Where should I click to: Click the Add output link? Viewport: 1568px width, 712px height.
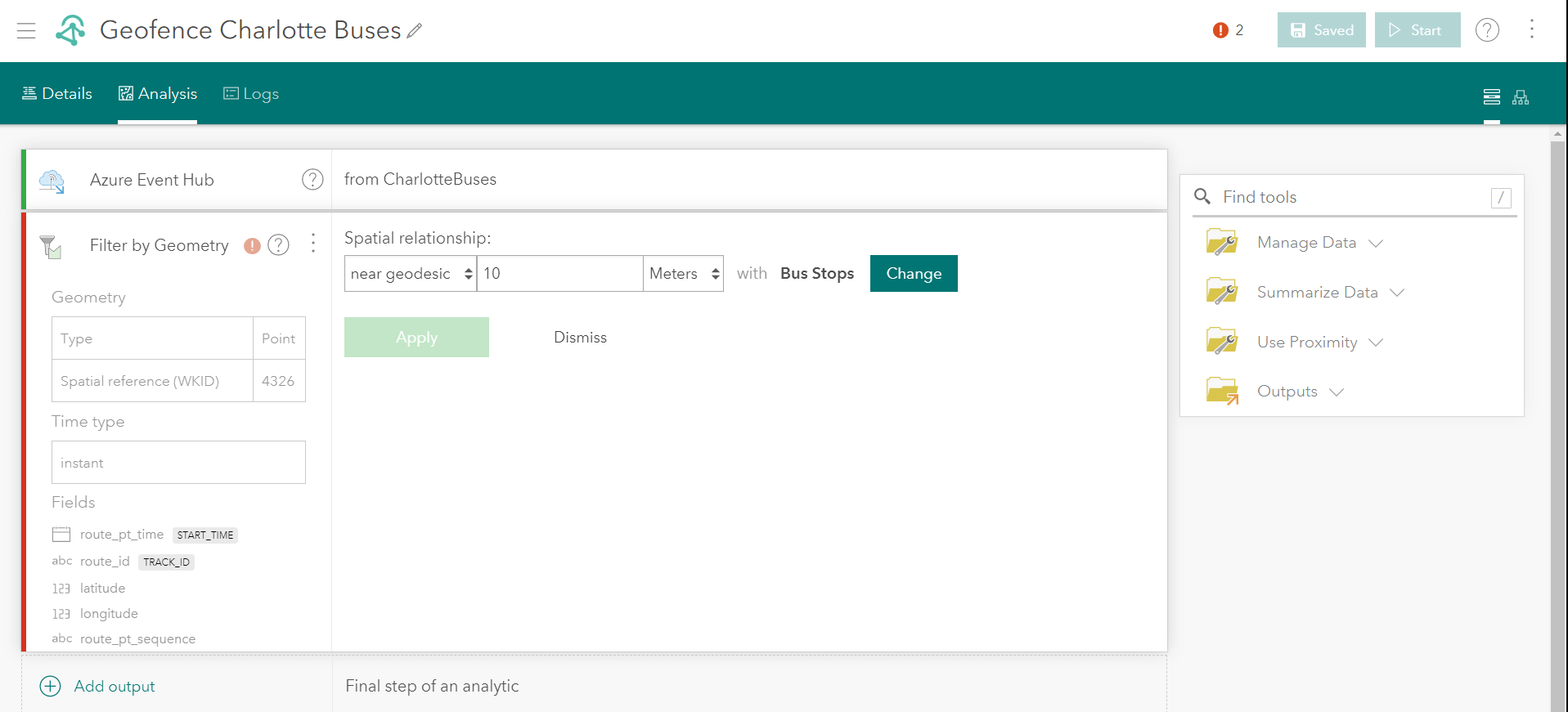tap(115, 687)
